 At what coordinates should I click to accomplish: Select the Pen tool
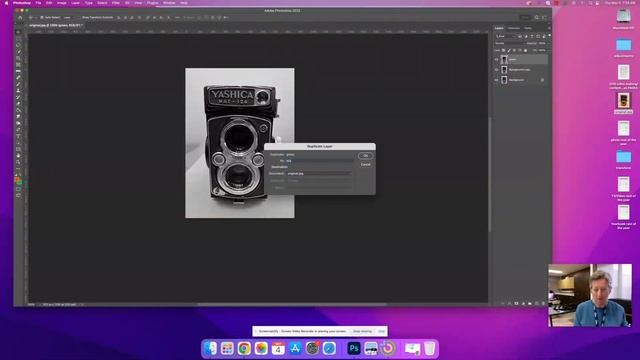click(x=18, y=130)
